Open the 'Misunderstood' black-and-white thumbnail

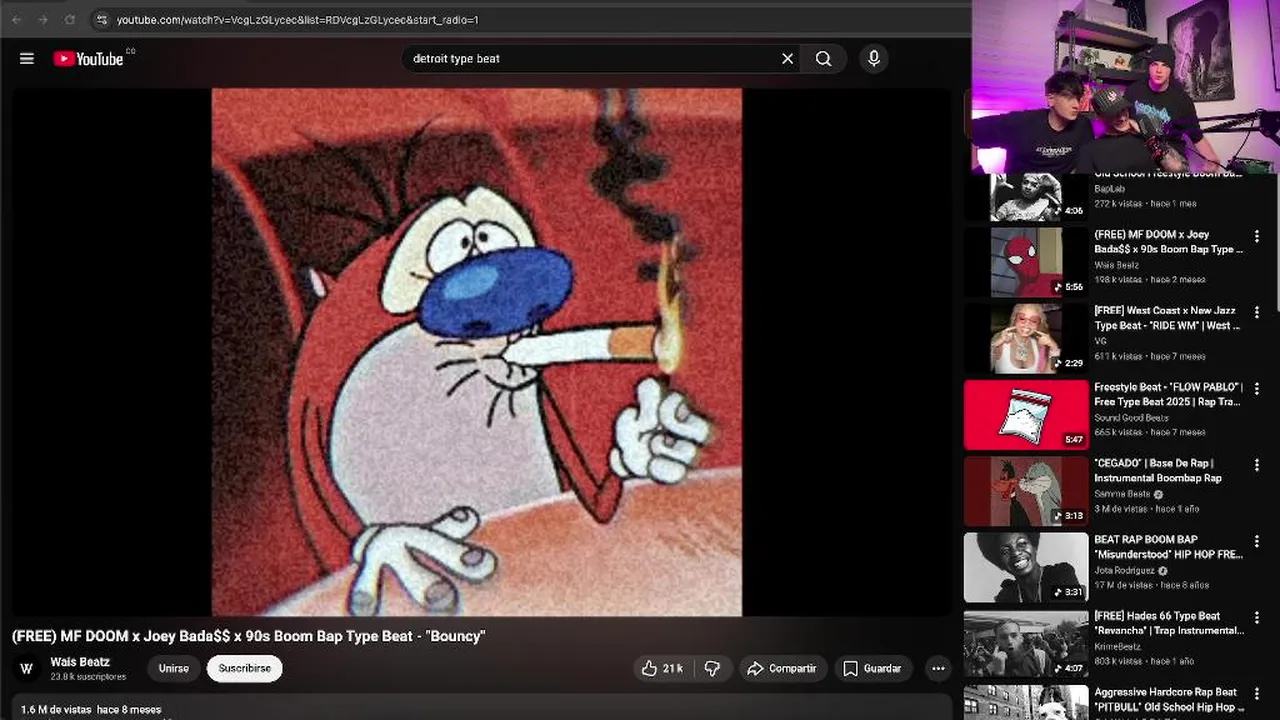[x=1026, y=567]
